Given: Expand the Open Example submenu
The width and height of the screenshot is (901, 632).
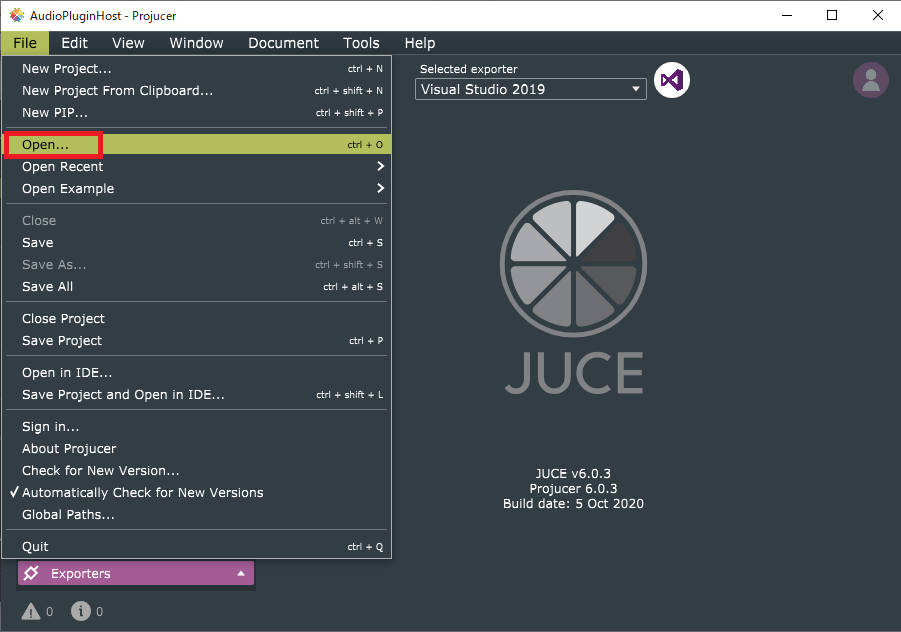Looking at the screenshot, I should [198, 188].
